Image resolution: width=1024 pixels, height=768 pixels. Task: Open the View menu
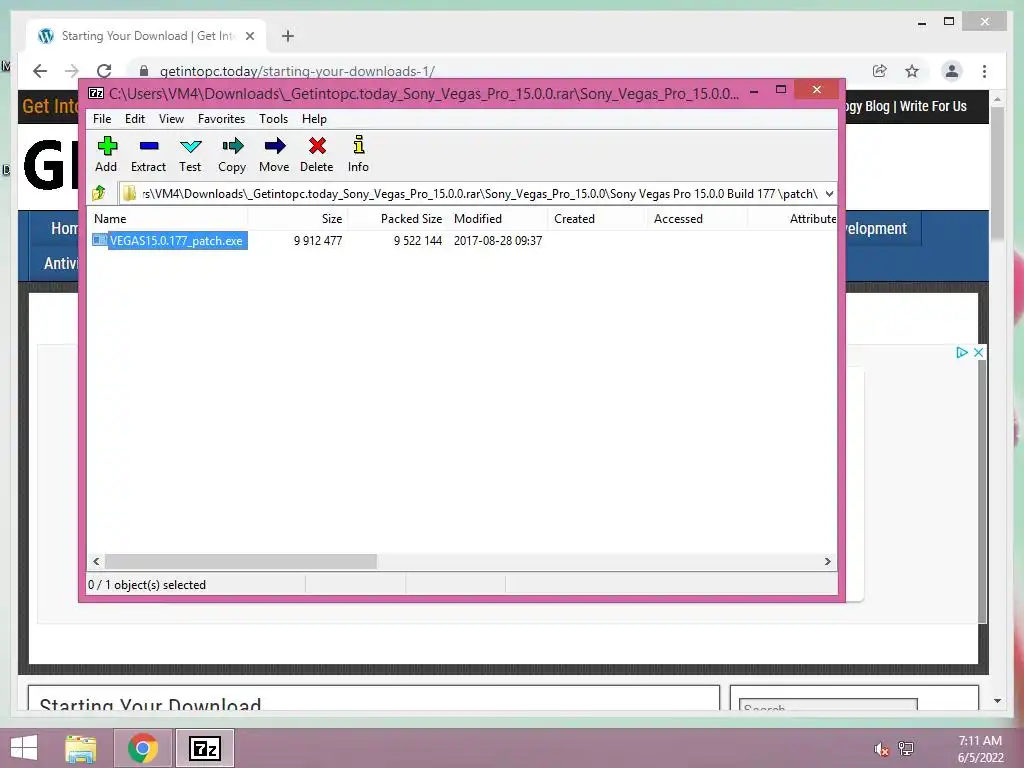pyautogui.click(x=171, y=119)
